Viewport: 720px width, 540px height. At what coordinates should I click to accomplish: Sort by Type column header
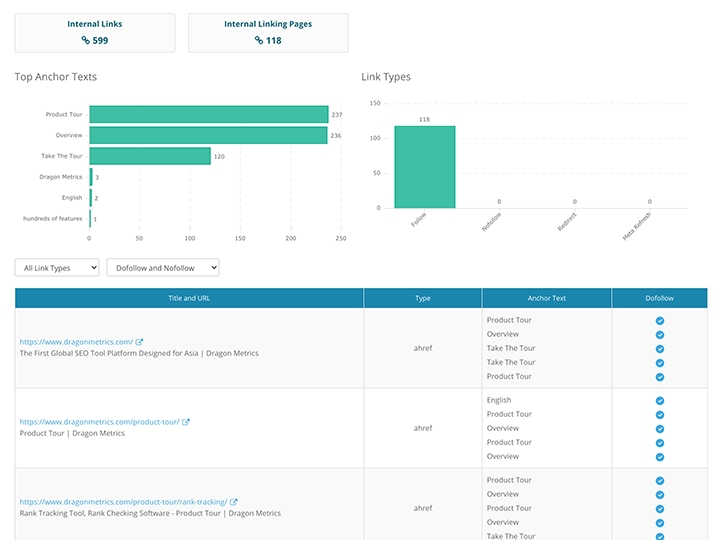422,298
